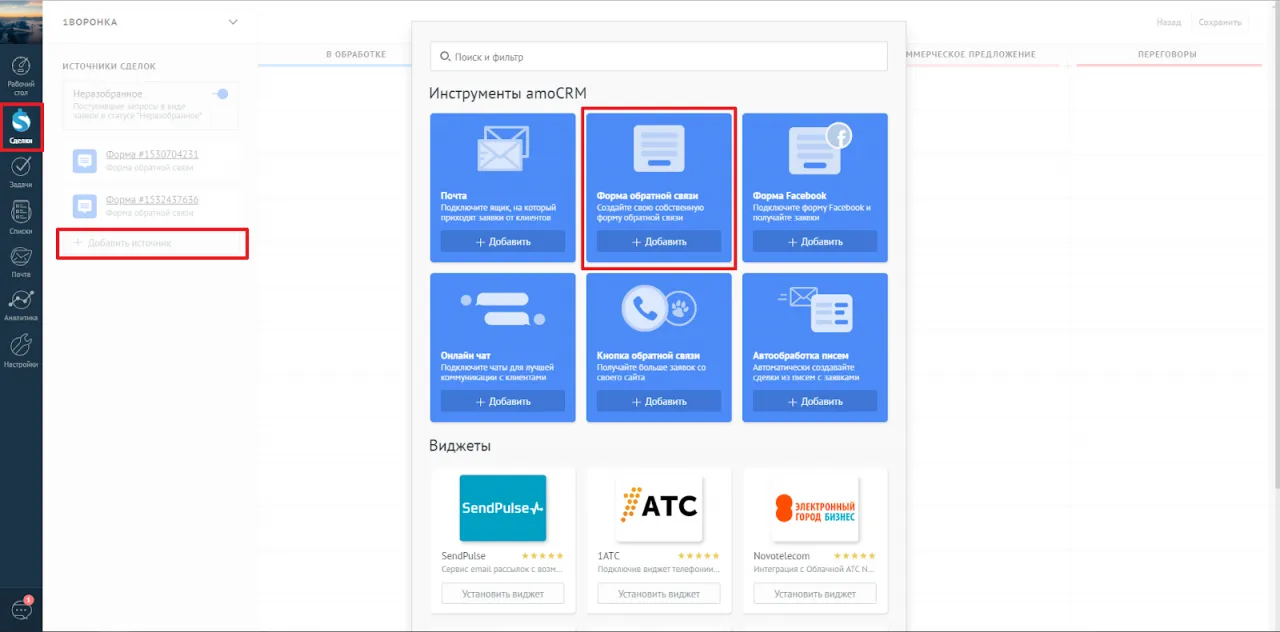Open Рабочий стол dashboard icon
The image size is (1280, 632).
click(x=21, y=76)
